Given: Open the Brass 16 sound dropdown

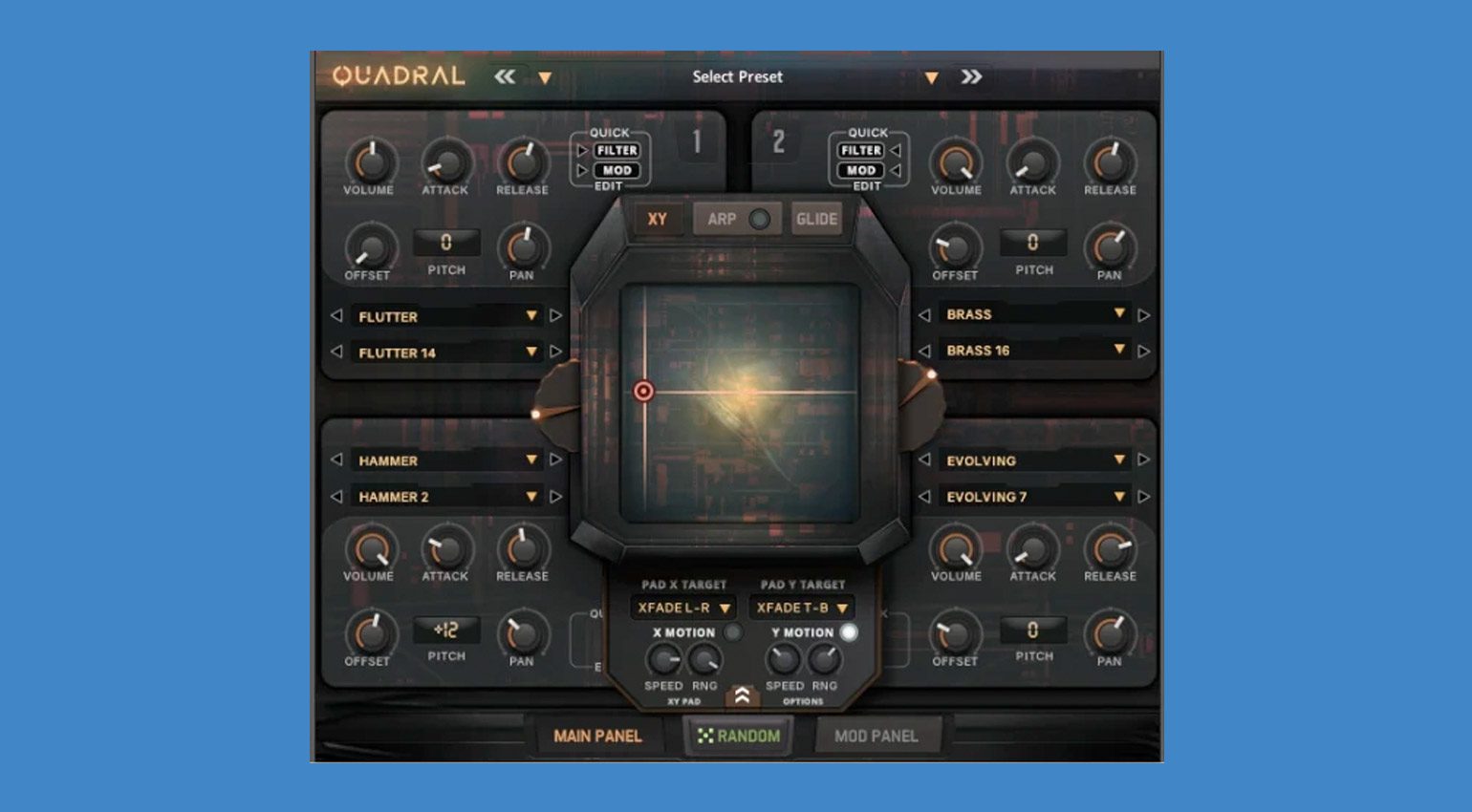Looking at the screenshot, I should pos(1034,350).
